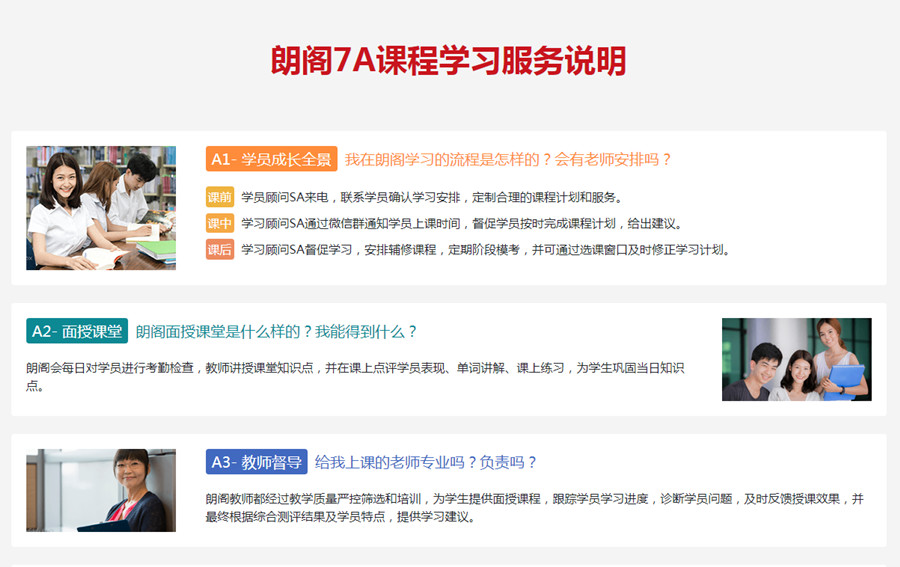Screen dimensions: 900x567
Task: Click the question 朗阁面授课堂是什么样的
Action: coord(276,331)
